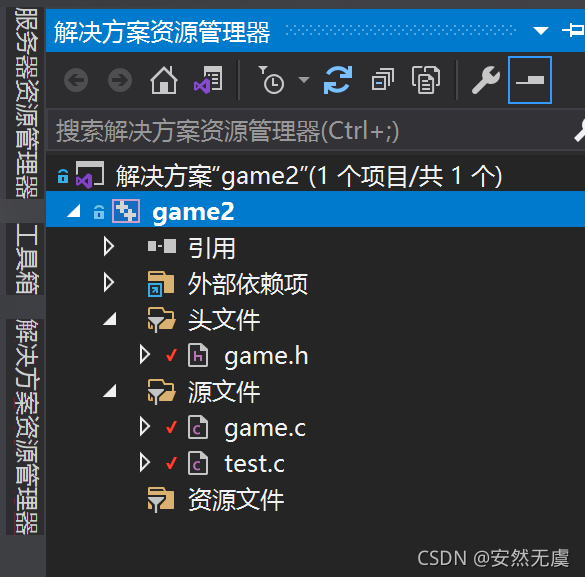Click the lock icon beside game2 project
585x577 pixels.
(x=99, y=212)
